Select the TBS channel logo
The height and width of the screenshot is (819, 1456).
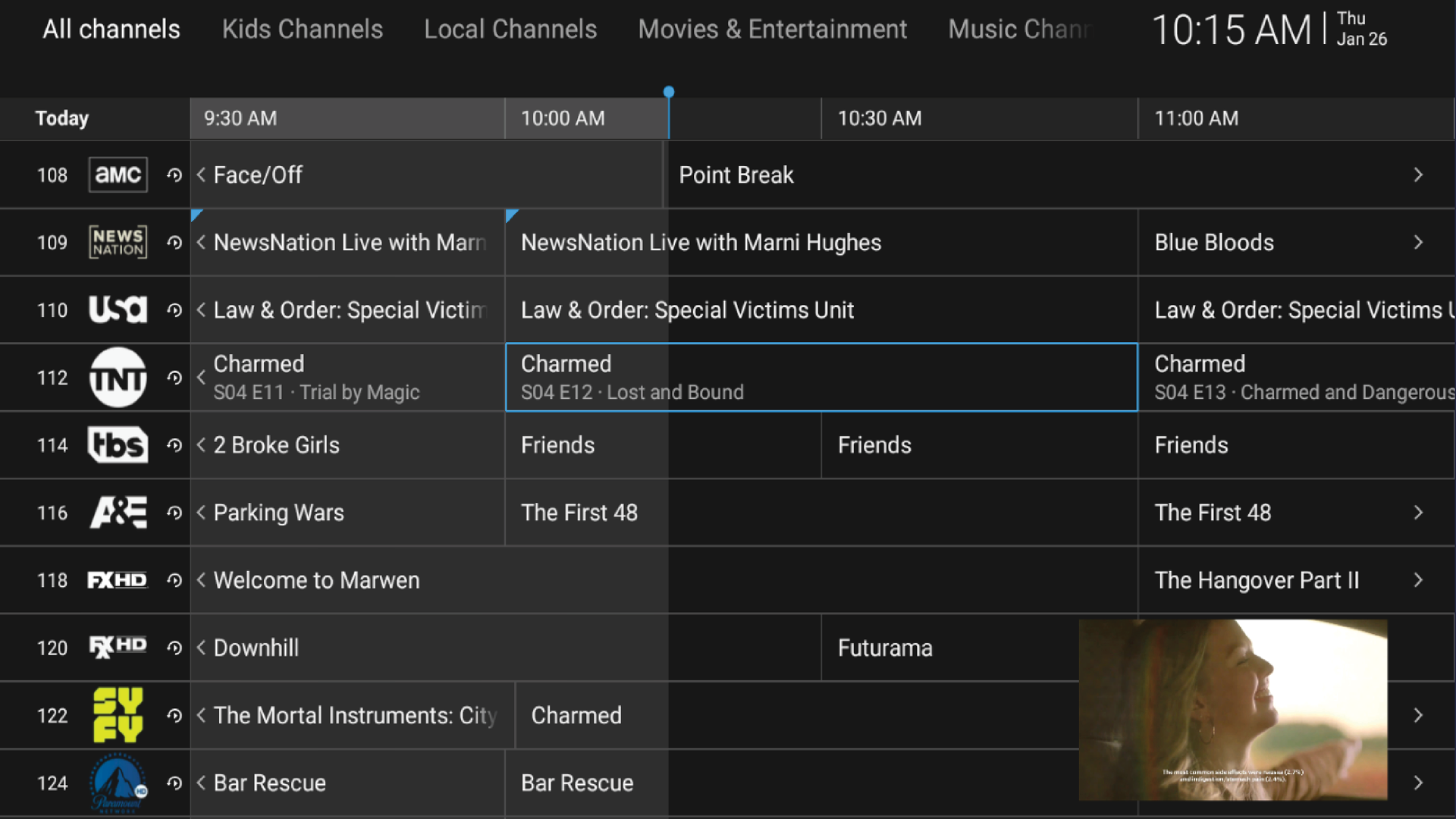coord(118,445)
